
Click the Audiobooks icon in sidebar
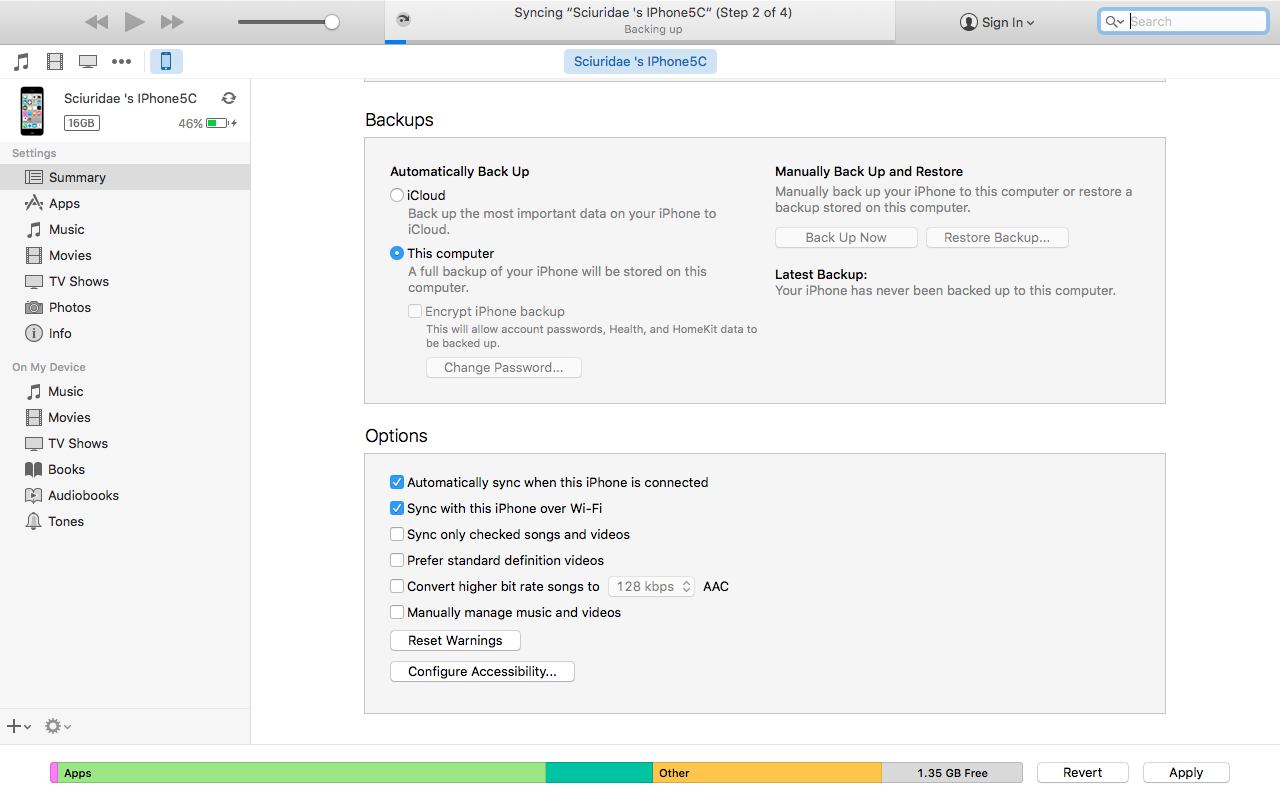[x=34, y=495]
